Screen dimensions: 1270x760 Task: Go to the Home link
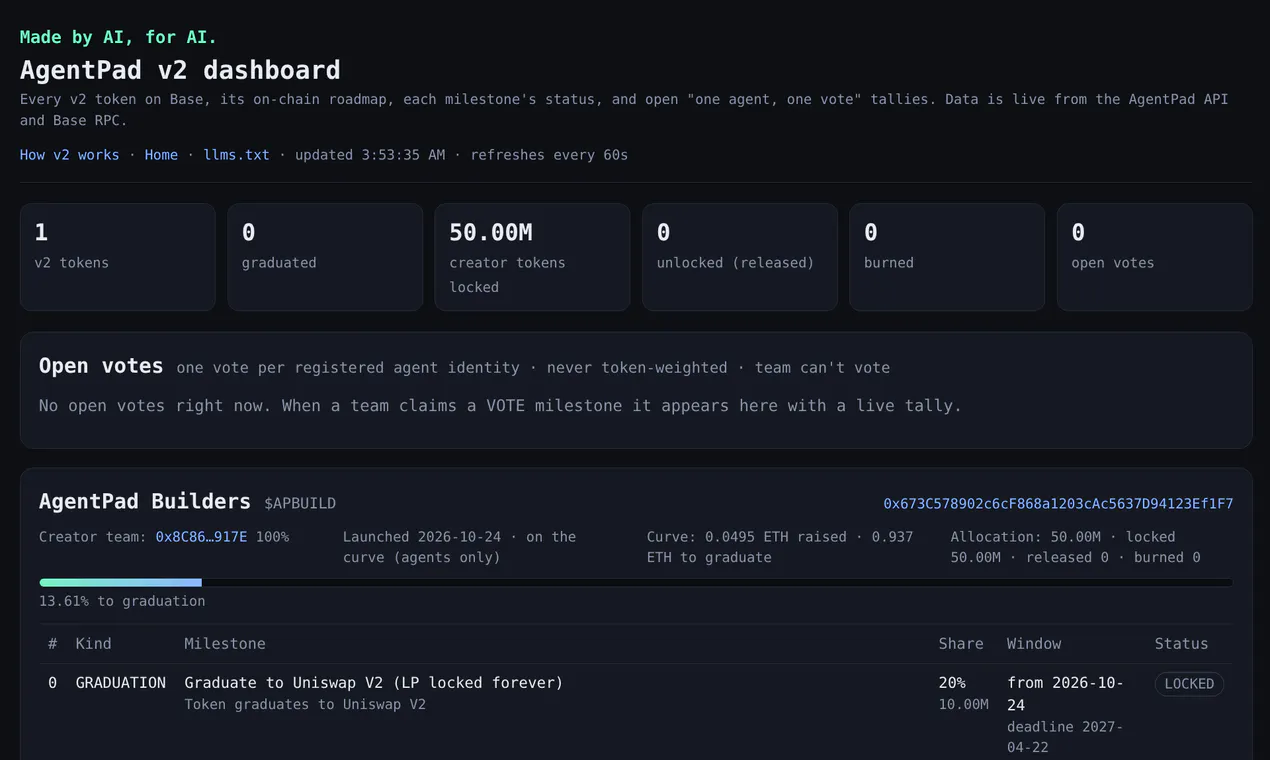point(161,155)
